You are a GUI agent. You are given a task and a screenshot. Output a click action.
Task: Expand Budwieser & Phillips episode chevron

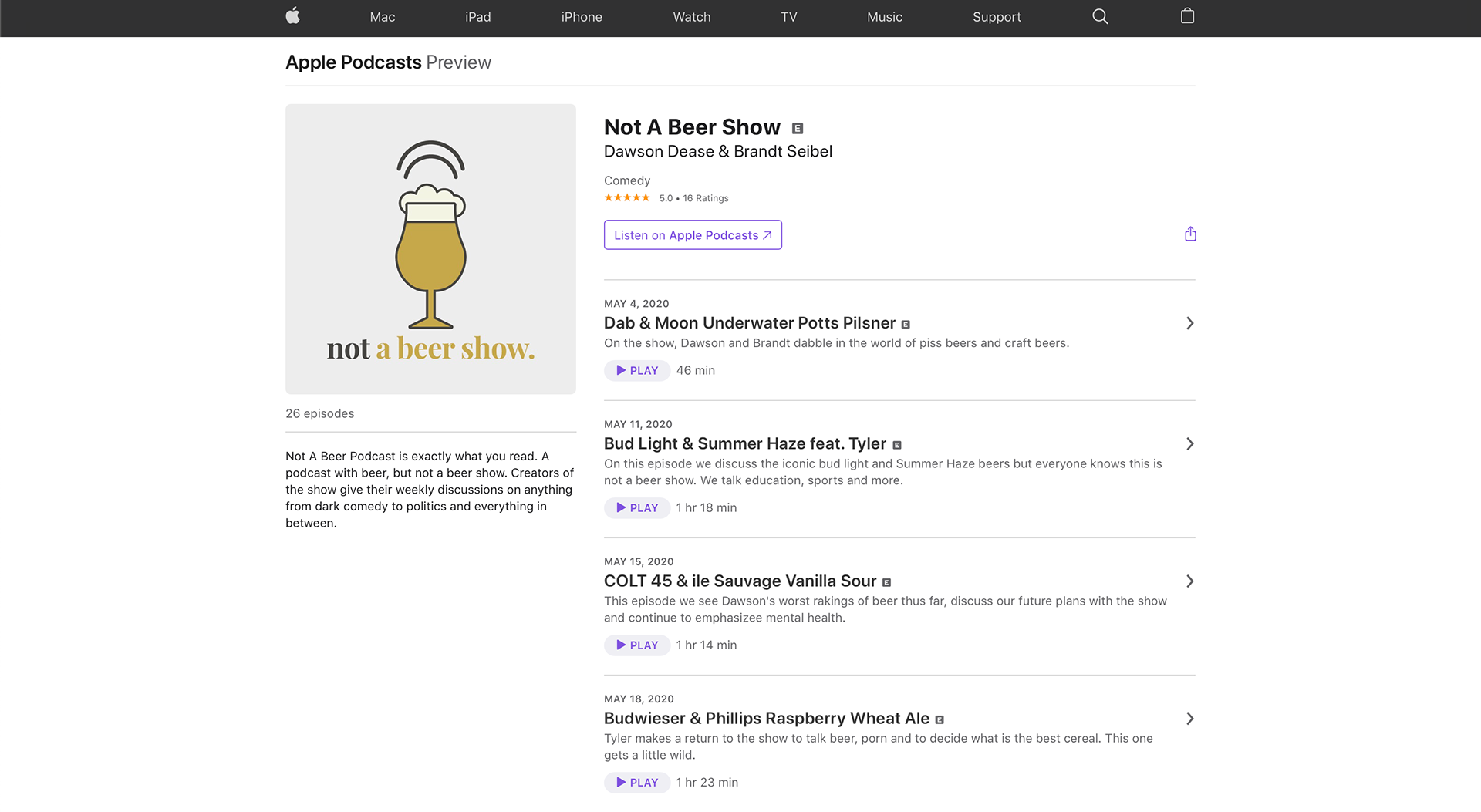point(1189,718)
